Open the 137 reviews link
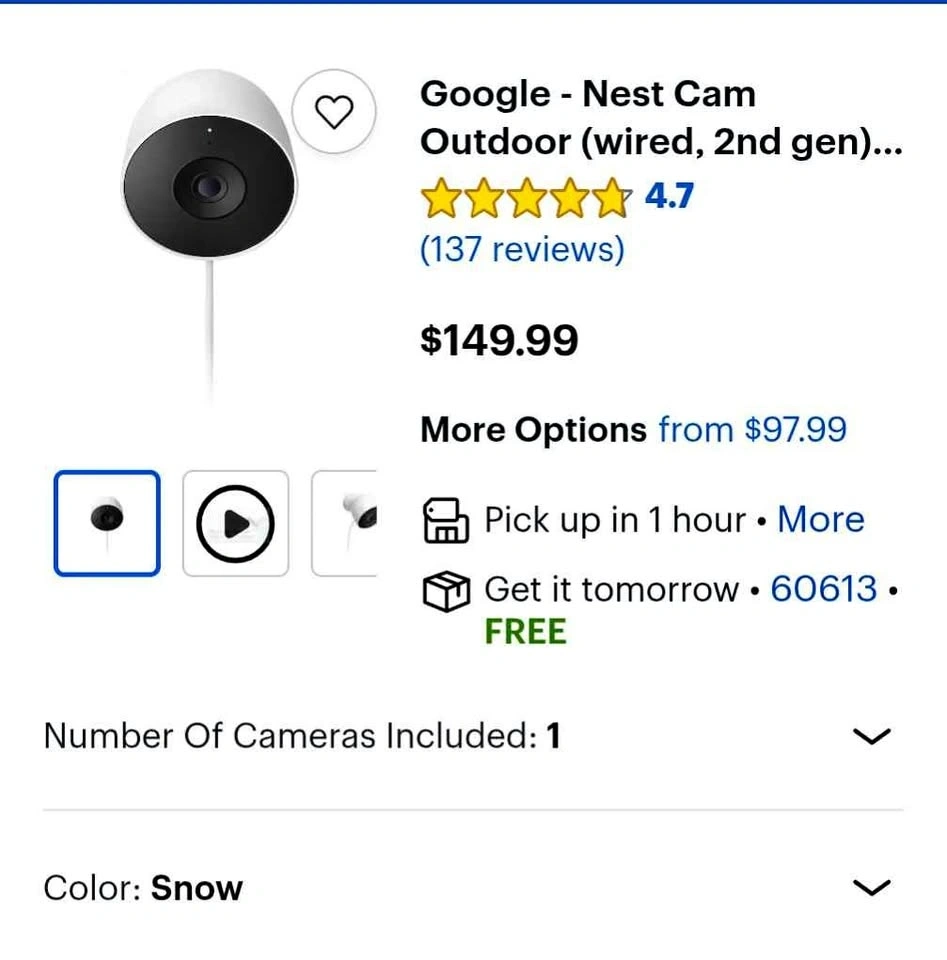The image size is (947, 960). (522, 248)
